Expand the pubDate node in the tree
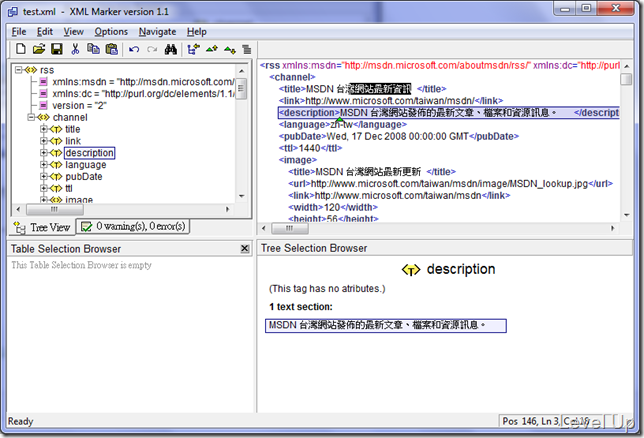The height and width of the screenshot is (438, 644). click(x=44, y=176)
